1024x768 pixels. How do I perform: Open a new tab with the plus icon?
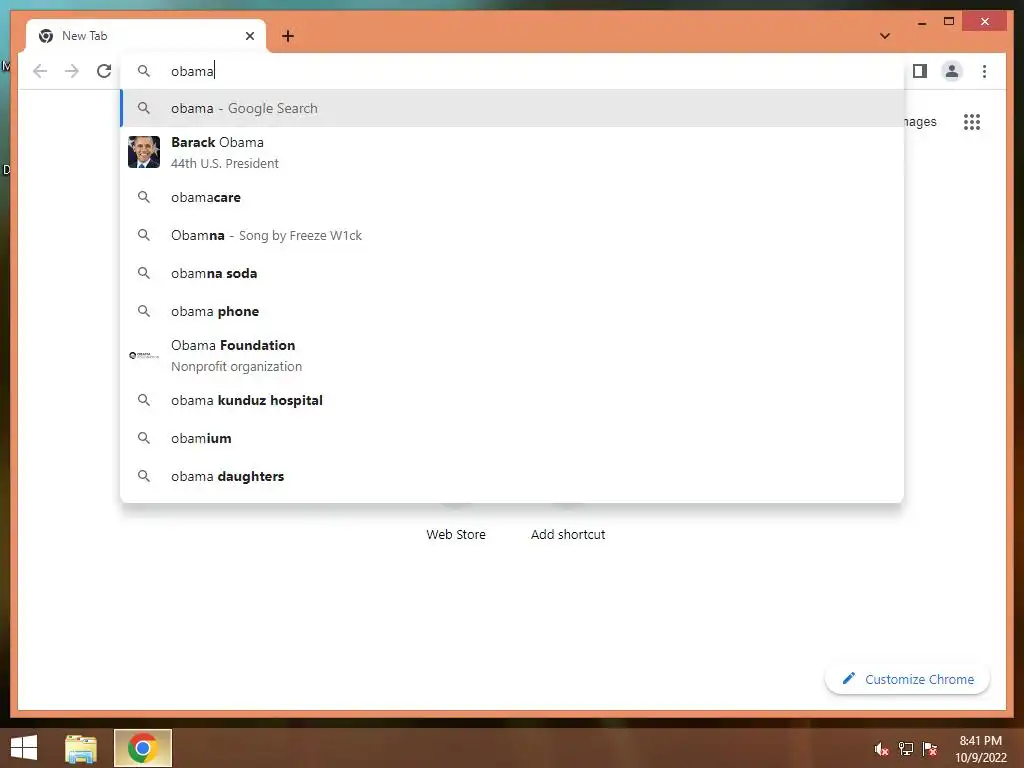point(288,36)
